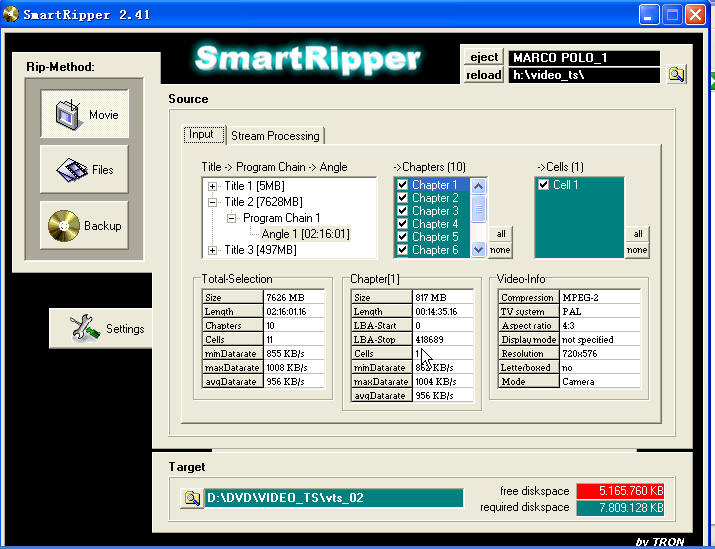Close the SmartRipper window

coord(695,15)
